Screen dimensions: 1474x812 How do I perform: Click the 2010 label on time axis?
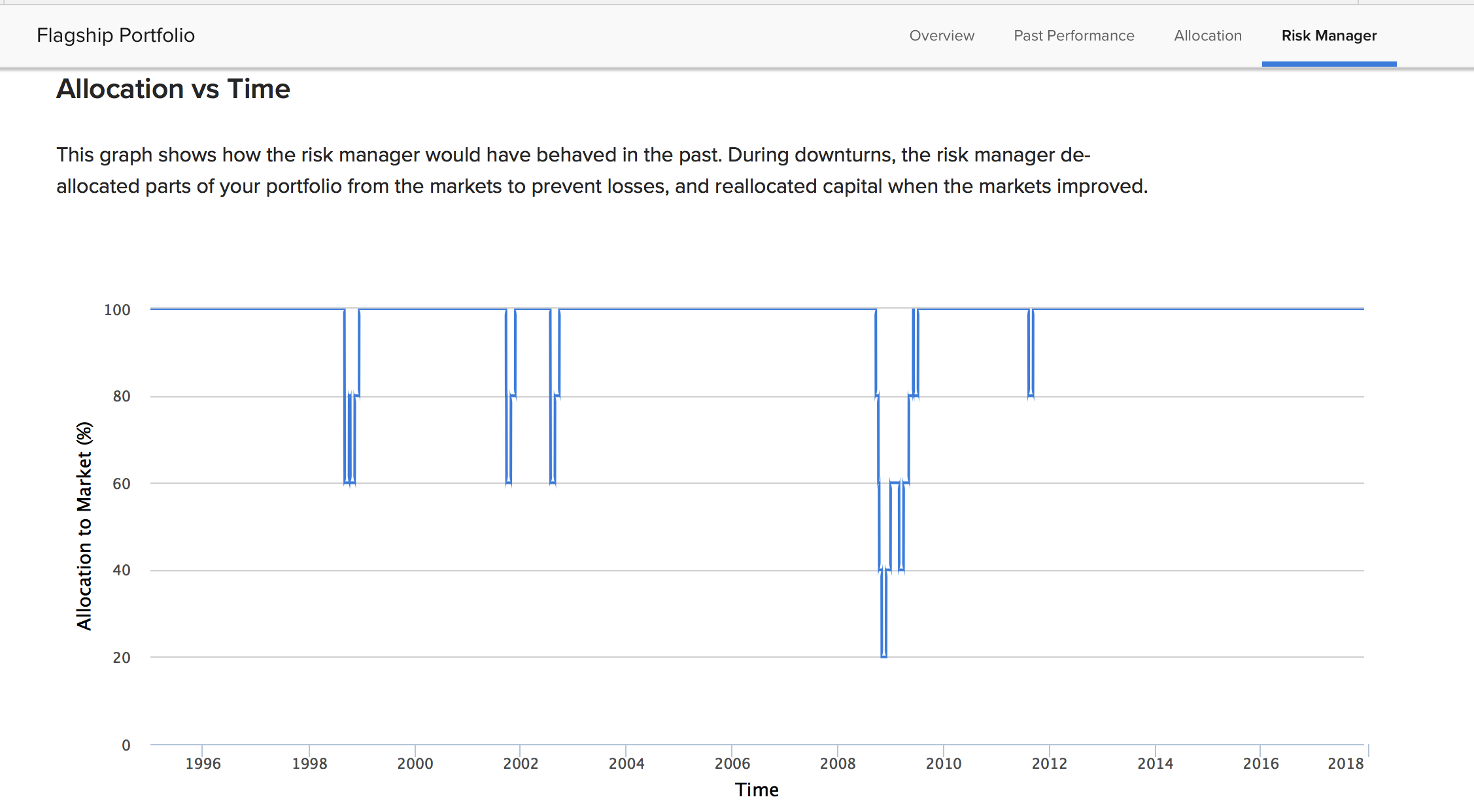pyautogui.click(x=943, y=764)
